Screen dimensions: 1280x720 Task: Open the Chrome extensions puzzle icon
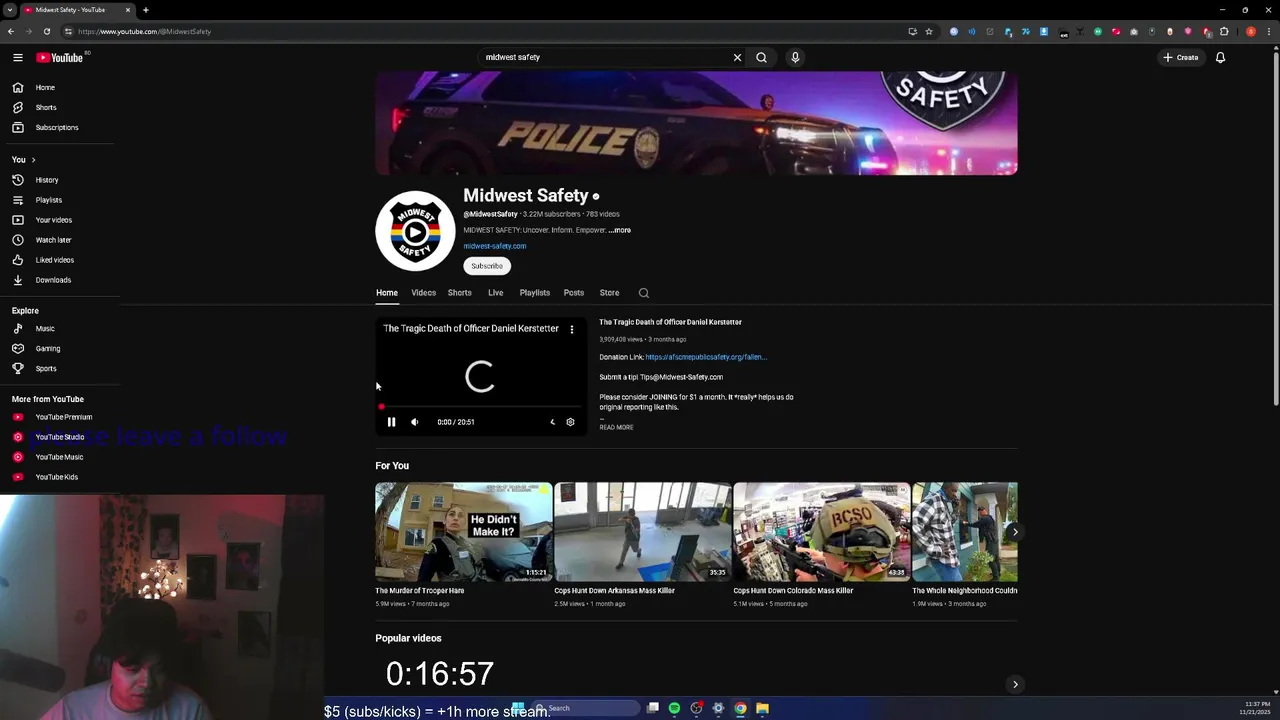pos(1223,31)
